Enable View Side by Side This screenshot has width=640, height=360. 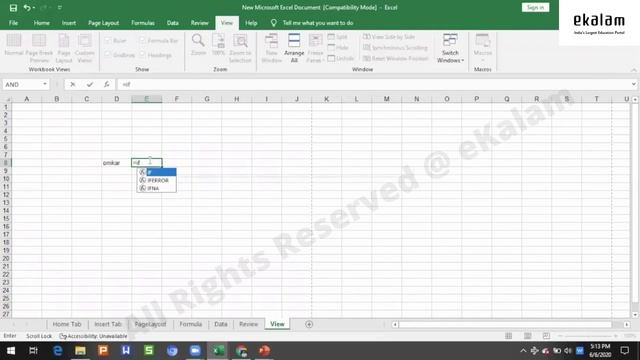[389, 37]
